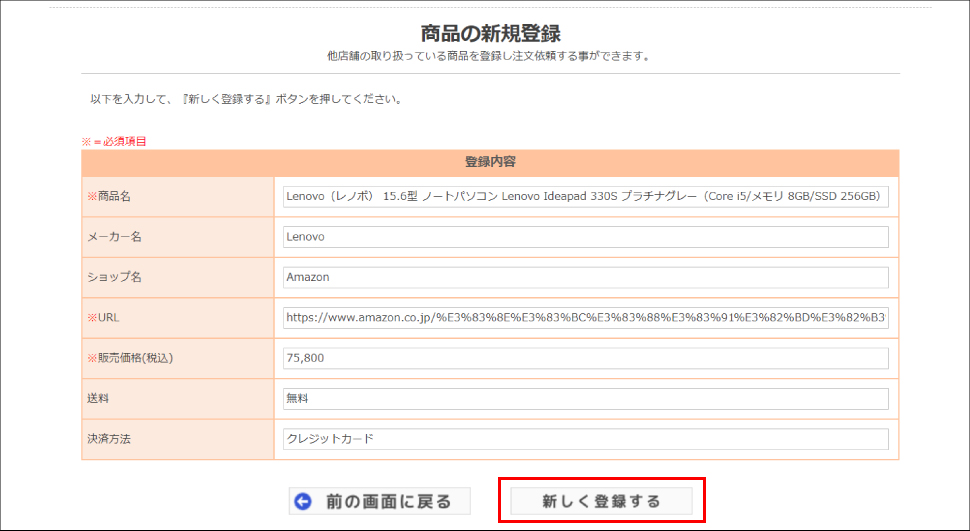970x531 pixels.
Task: Click the 登録内容 table header
Action: [490, 162]
